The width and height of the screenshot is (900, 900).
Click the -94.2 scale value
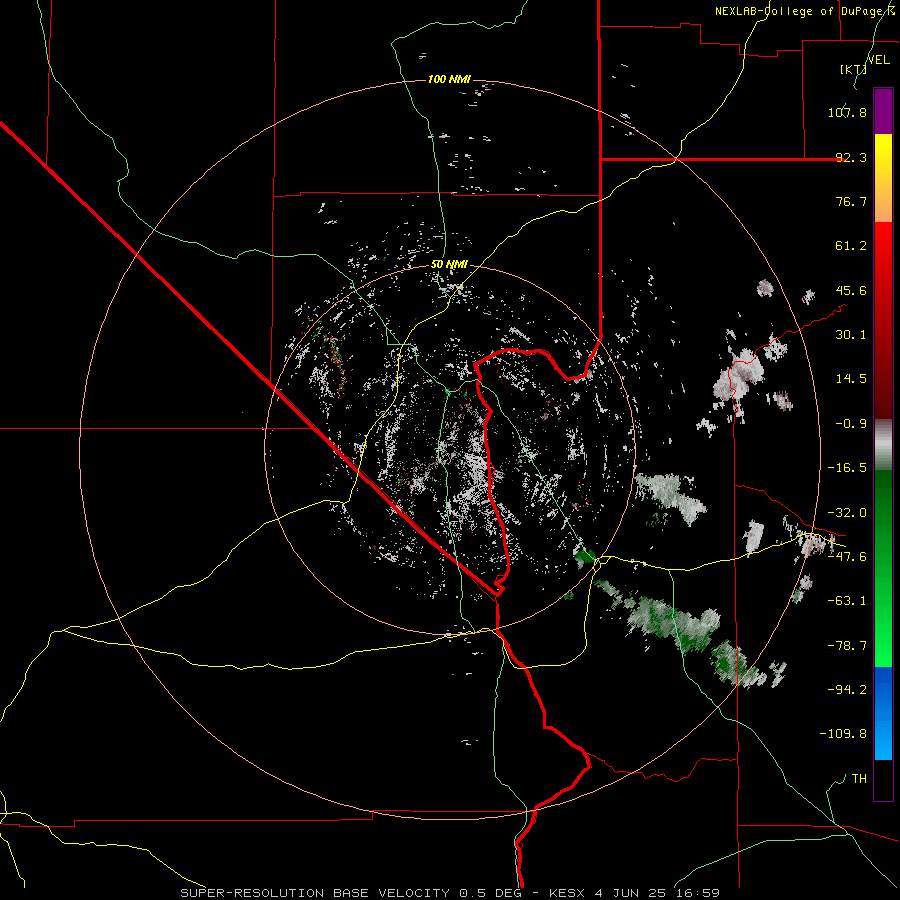(x=847, y=690)
